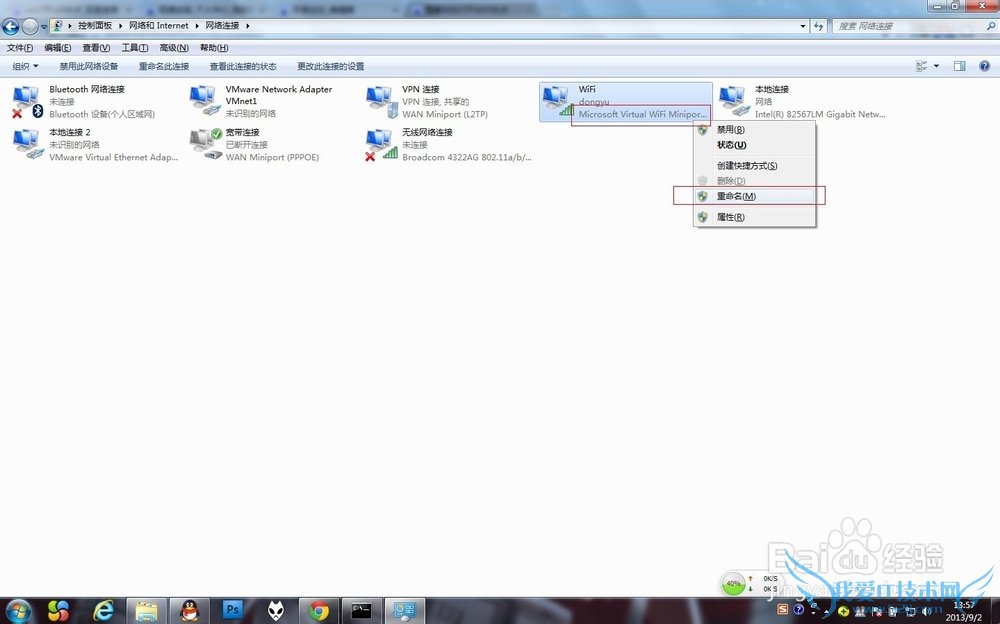Image resolution: width=1000 pixels, height=624 pixels.
Task: Select the 宽带连接 PPPOE connection icon
Action: pyautogui.click(x=205, y=144)
